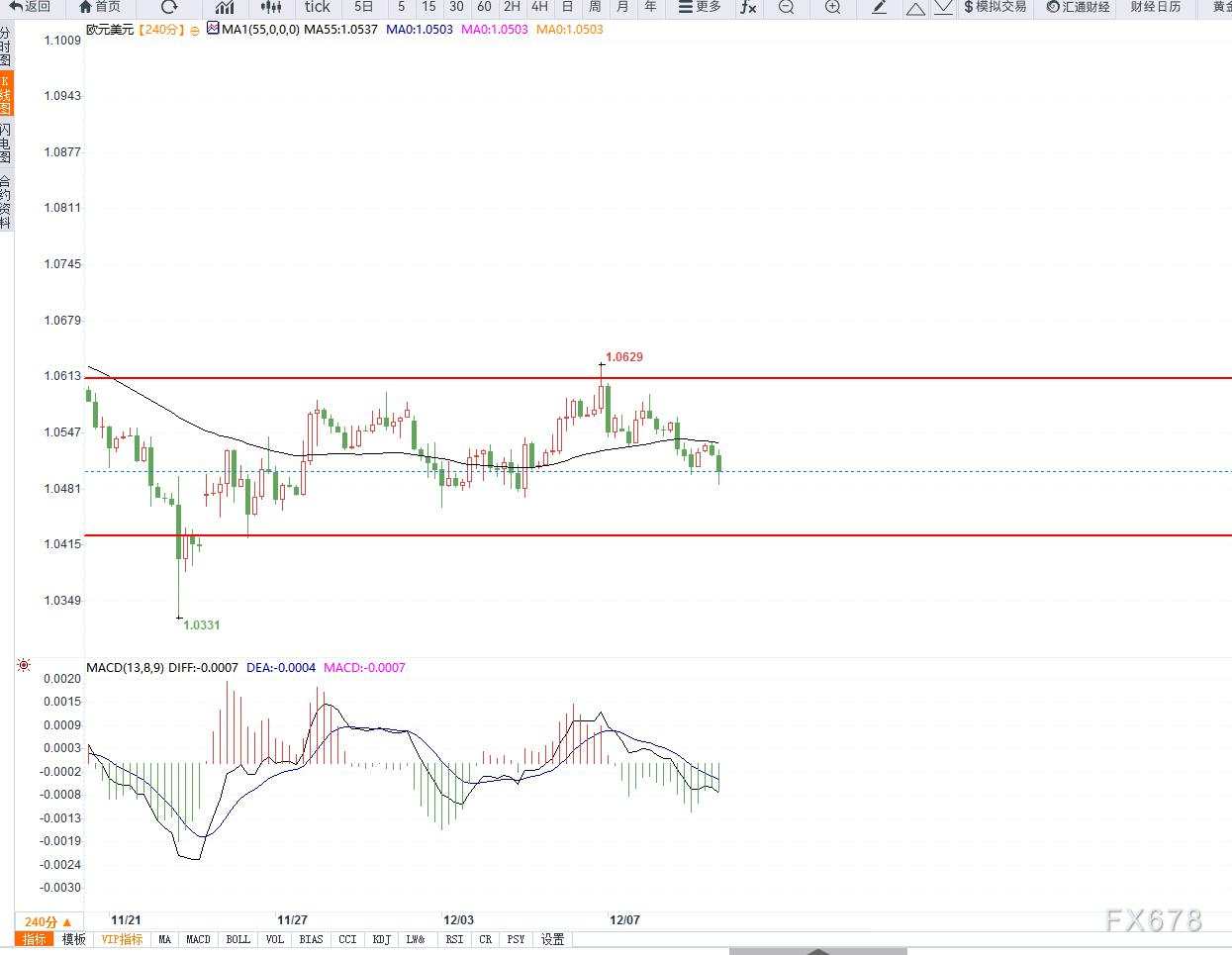Zoom in with the plus magnifier

point(833,7)
